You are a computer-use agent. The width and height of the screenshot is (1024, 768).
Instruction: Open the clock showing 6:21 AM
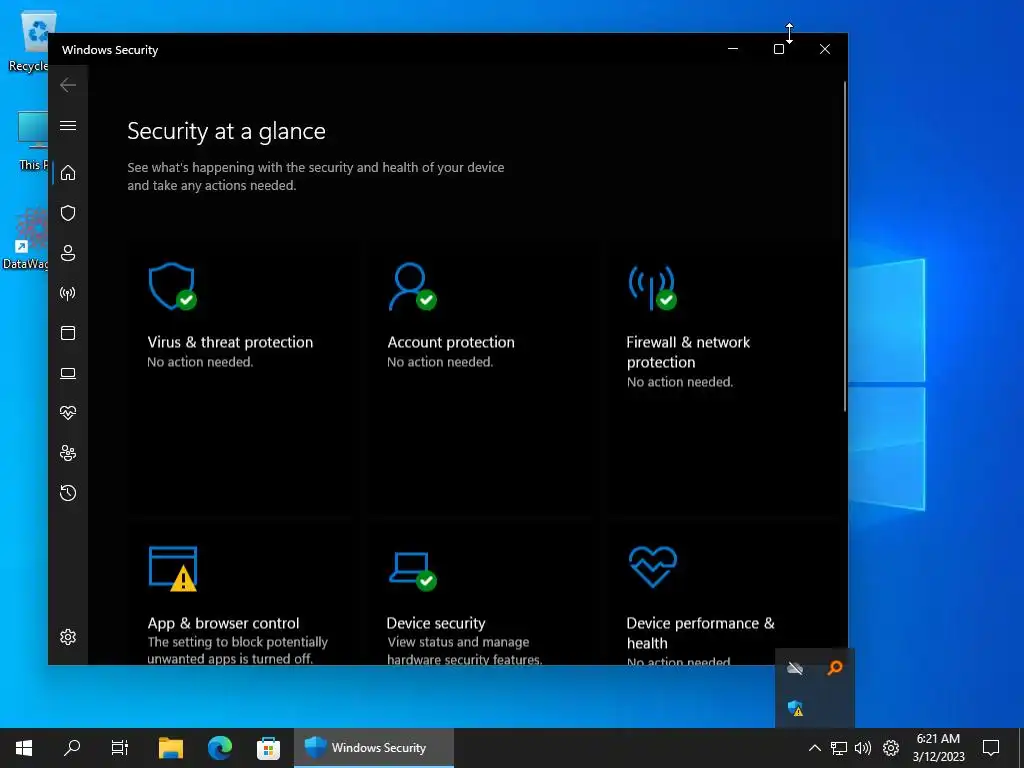[938, 748]
